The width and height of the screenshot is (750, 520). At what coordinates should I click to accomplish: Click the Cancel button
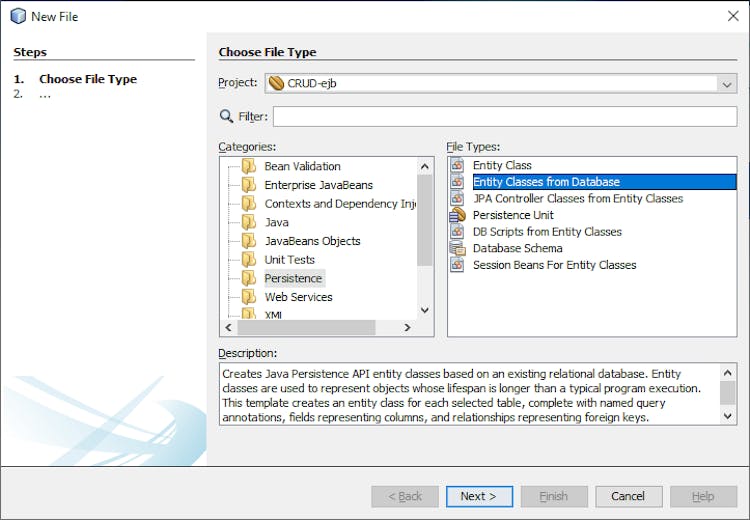pos(628,496)
